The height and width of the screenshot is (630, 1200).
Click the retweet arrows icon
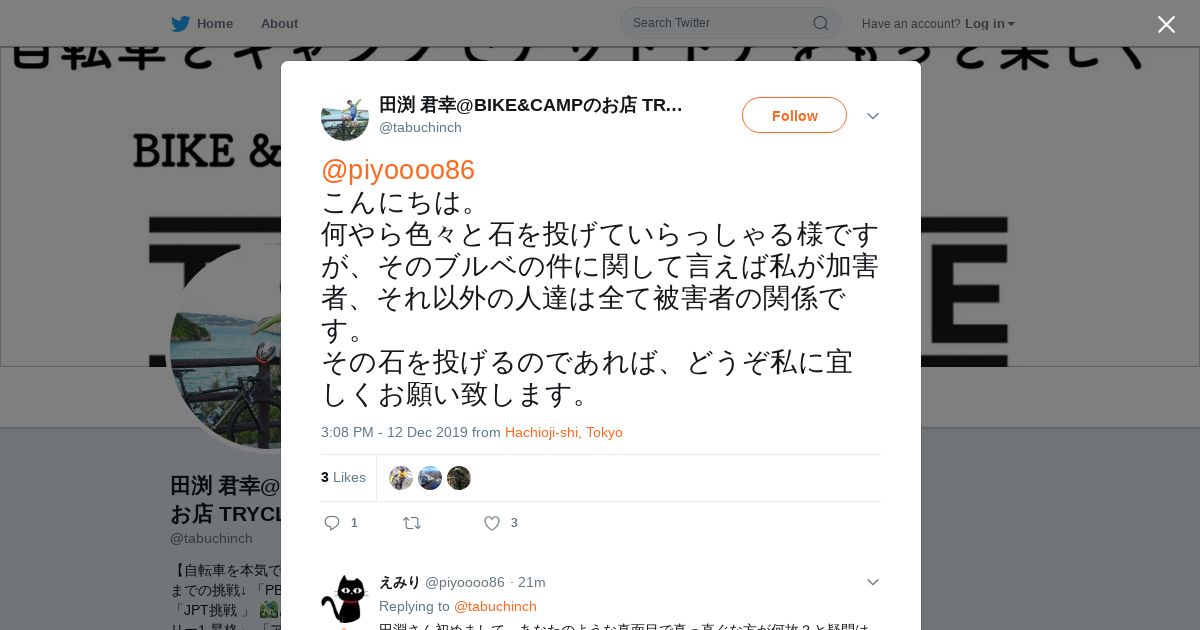[412, 523]
